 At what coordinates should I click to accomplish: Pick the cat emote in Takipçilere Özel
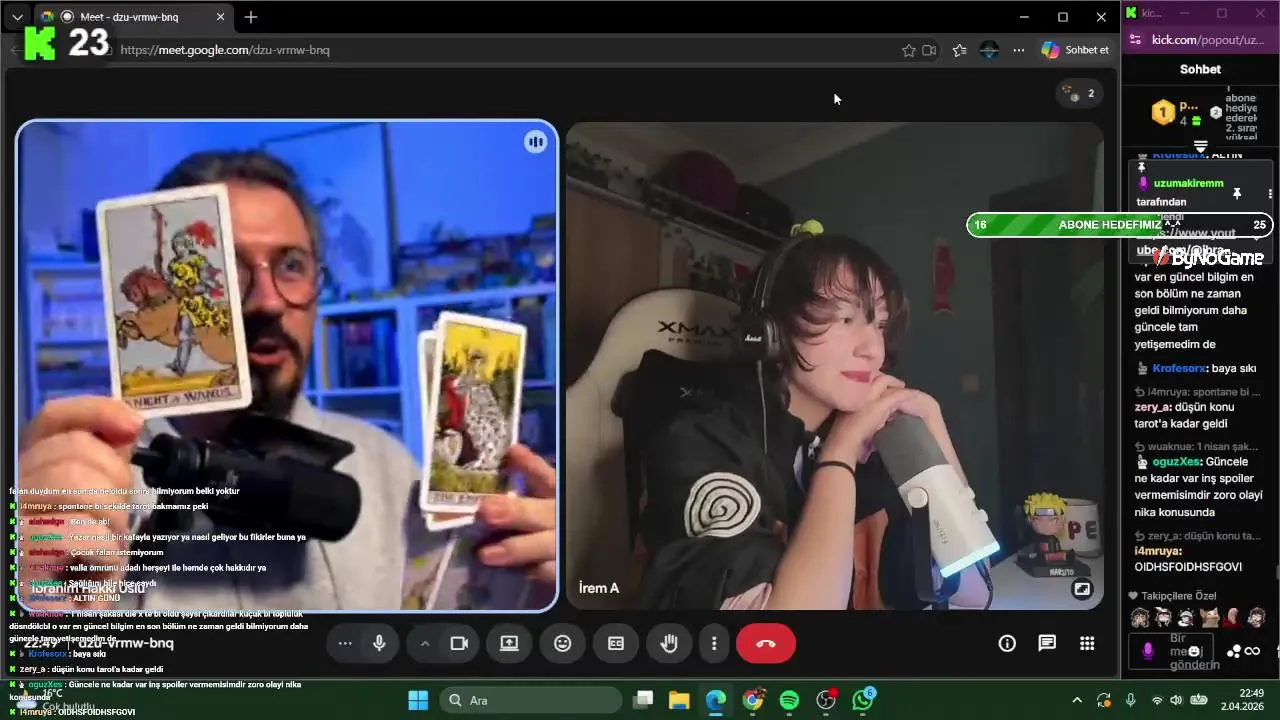point(1210,617)
